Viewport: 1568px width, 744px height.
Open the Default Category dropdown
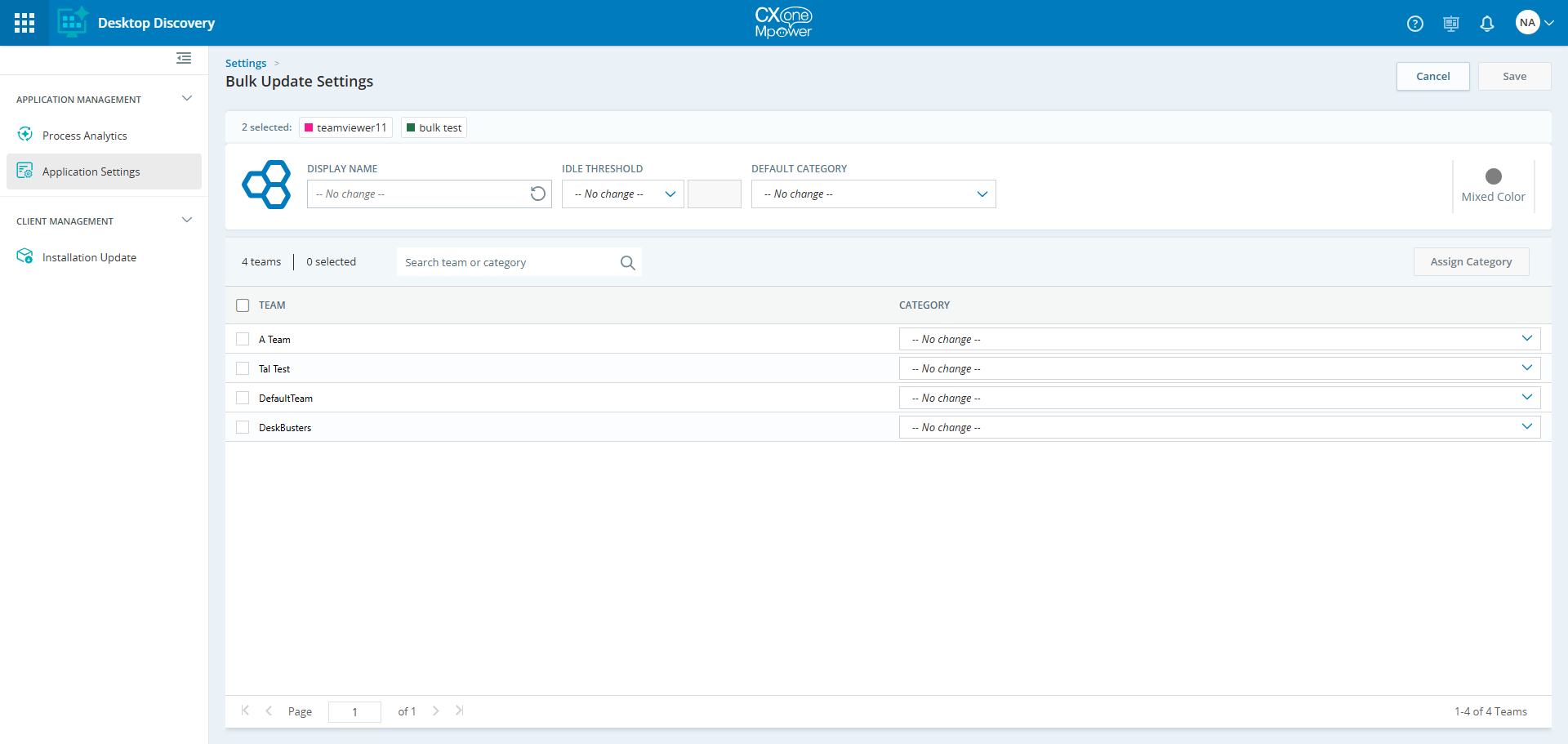pos(874,194)
